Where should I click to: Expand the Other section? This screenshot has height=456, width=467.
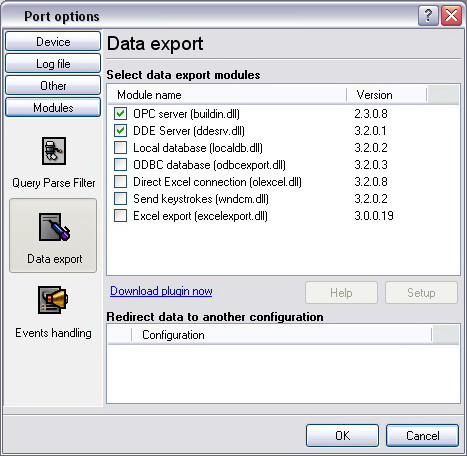pyautogui.click(x=53, y=85)
